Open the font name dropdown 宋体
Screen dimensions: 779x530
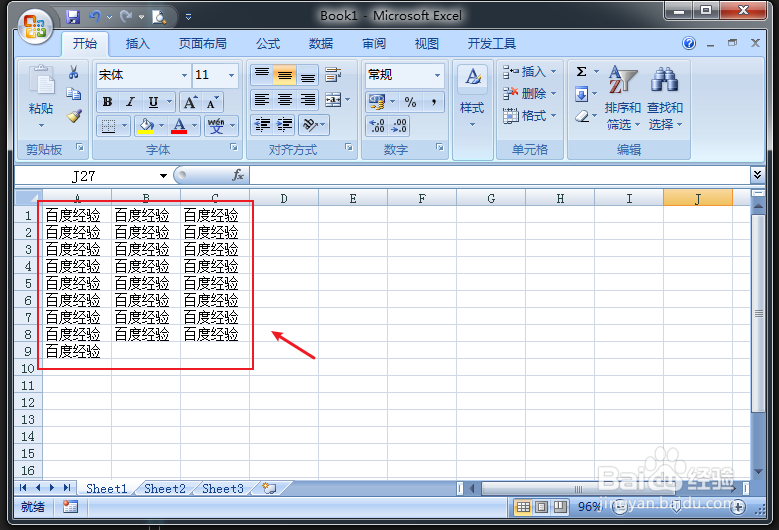(184, 76)
